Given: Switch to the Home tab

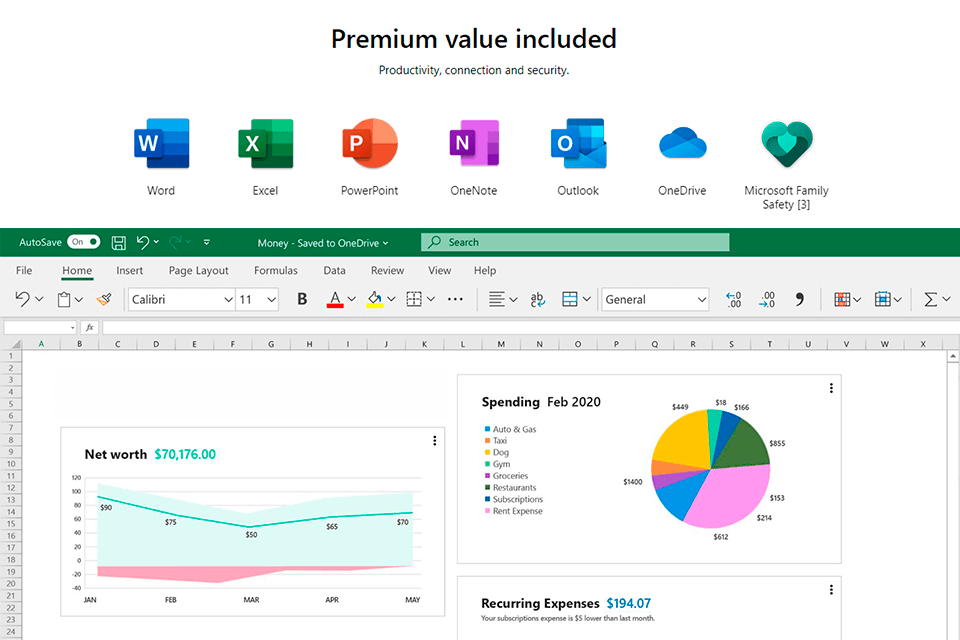Looking at the screenshot, I should pos(77,270).
